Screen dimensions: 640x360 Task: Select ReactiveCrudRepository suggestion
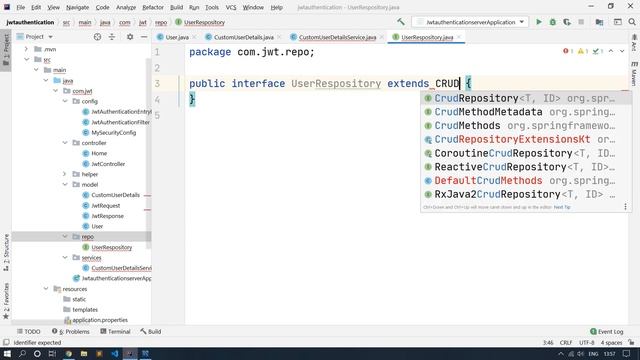[526, 167]
